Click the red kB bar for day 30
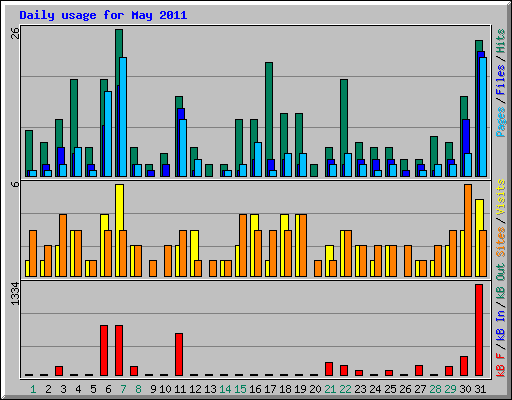Screen dimensions: 512x400 (x=464, y=366)
